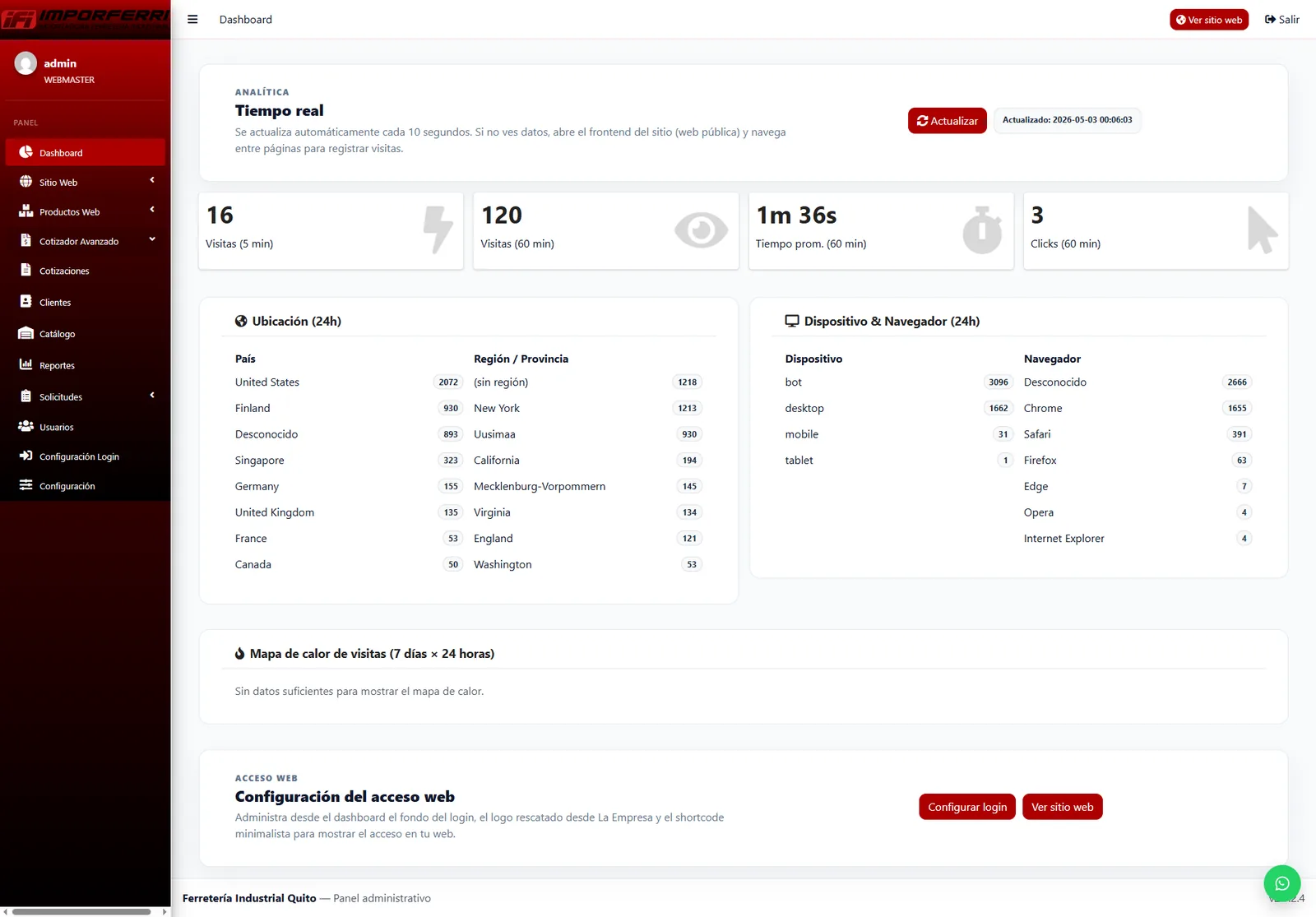
Task: Click the bottom Ver sitio web button
Action: 1062,807
